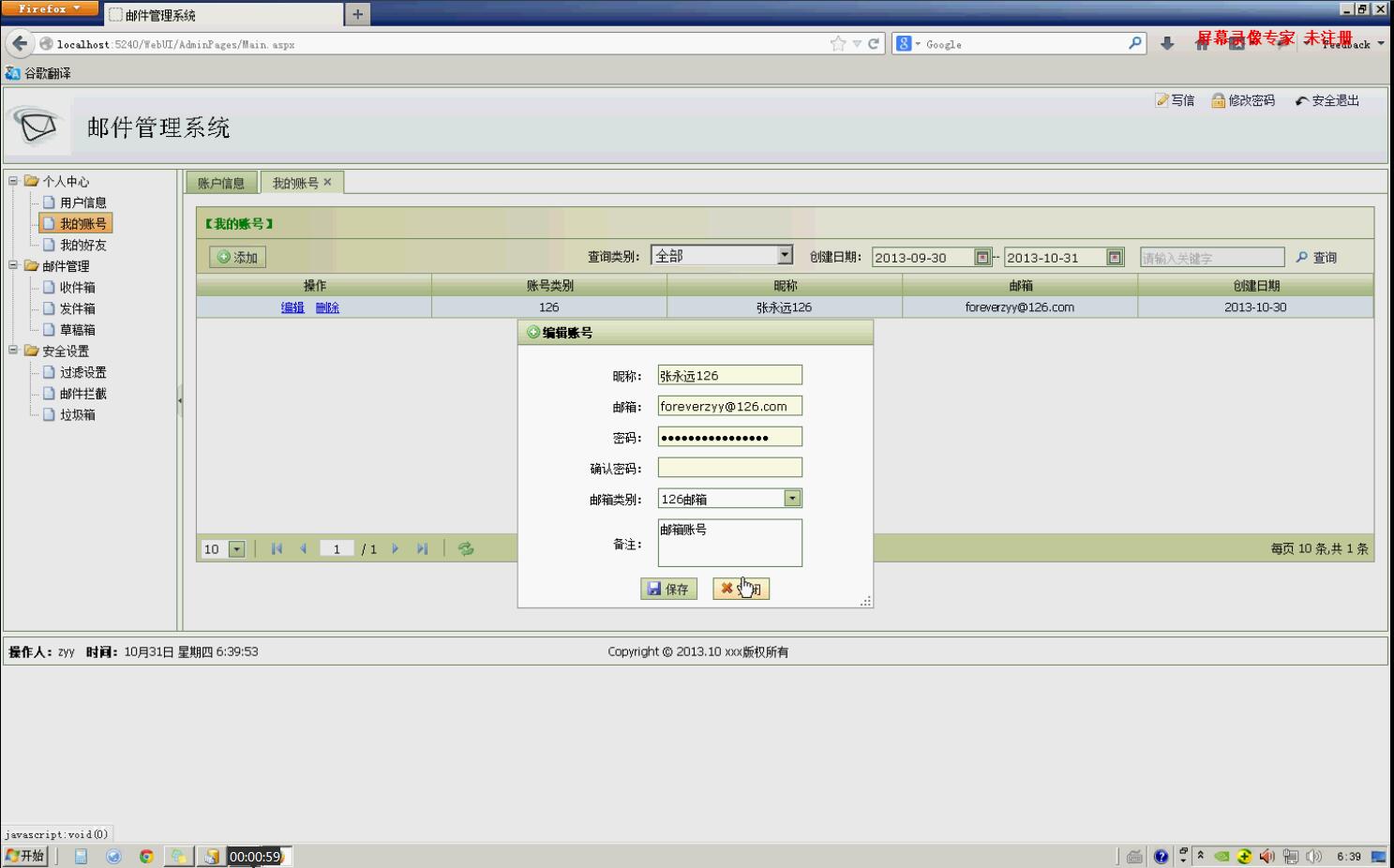
Task: Open the page size dropdown showing 10
Action: pyautogui.click(x=236, y=549)
